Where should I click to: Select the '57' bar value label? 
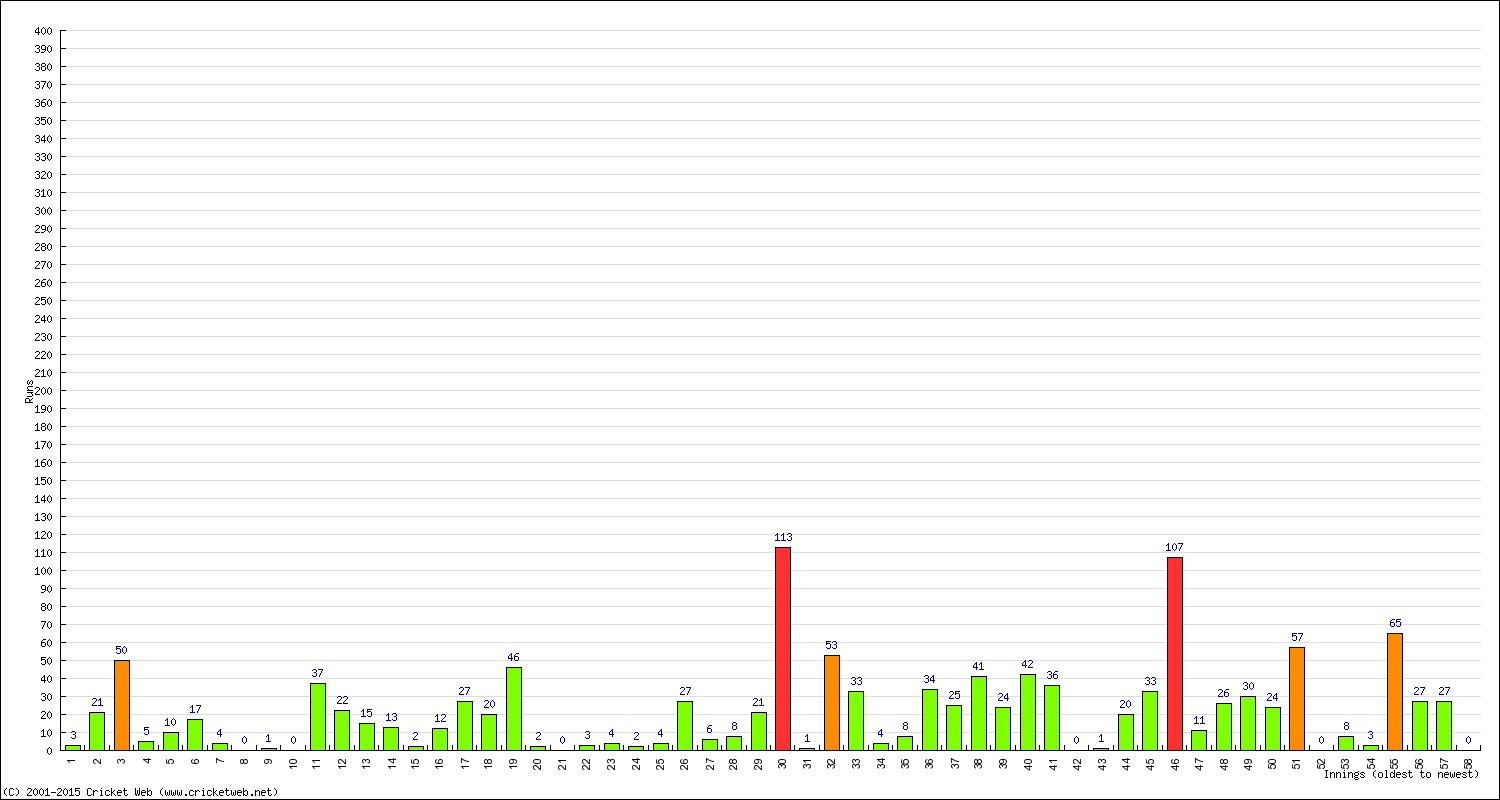click(x=1297, y=638)
